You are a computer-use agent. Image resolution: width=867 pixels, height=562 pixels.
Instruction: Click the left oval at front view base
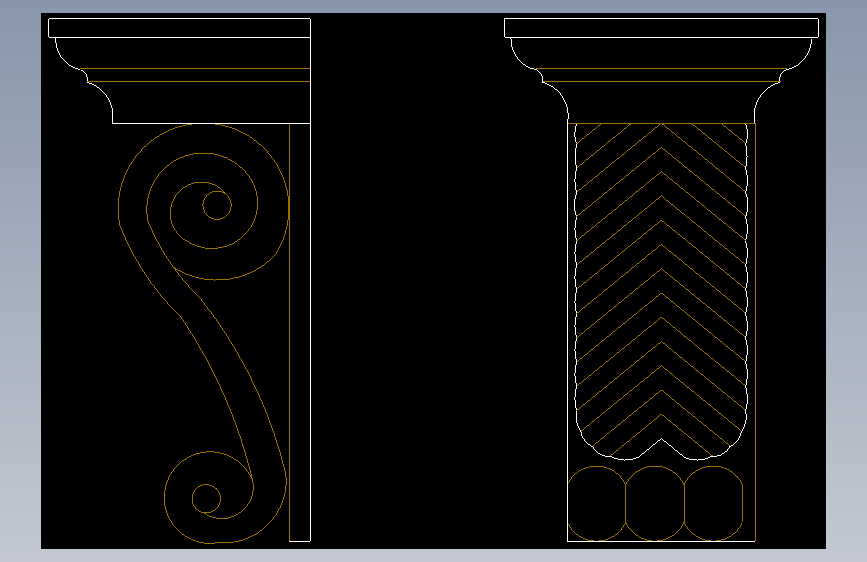click(597, 503)
